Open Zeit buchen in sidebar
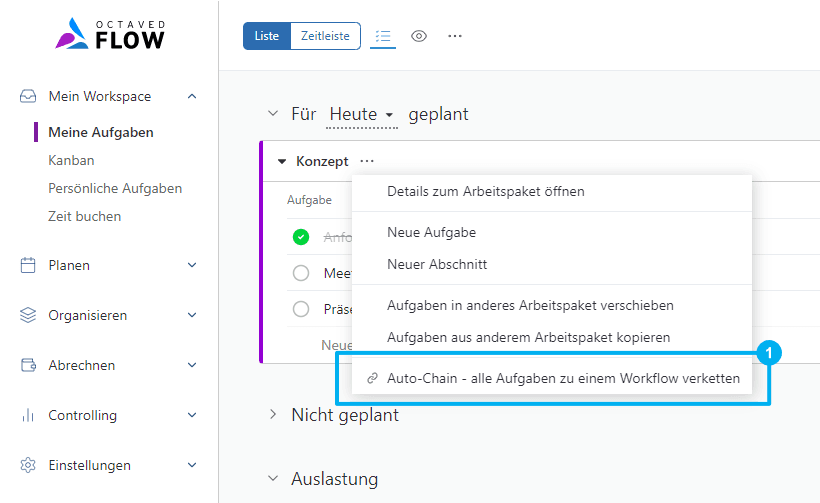 pos(84,216)
